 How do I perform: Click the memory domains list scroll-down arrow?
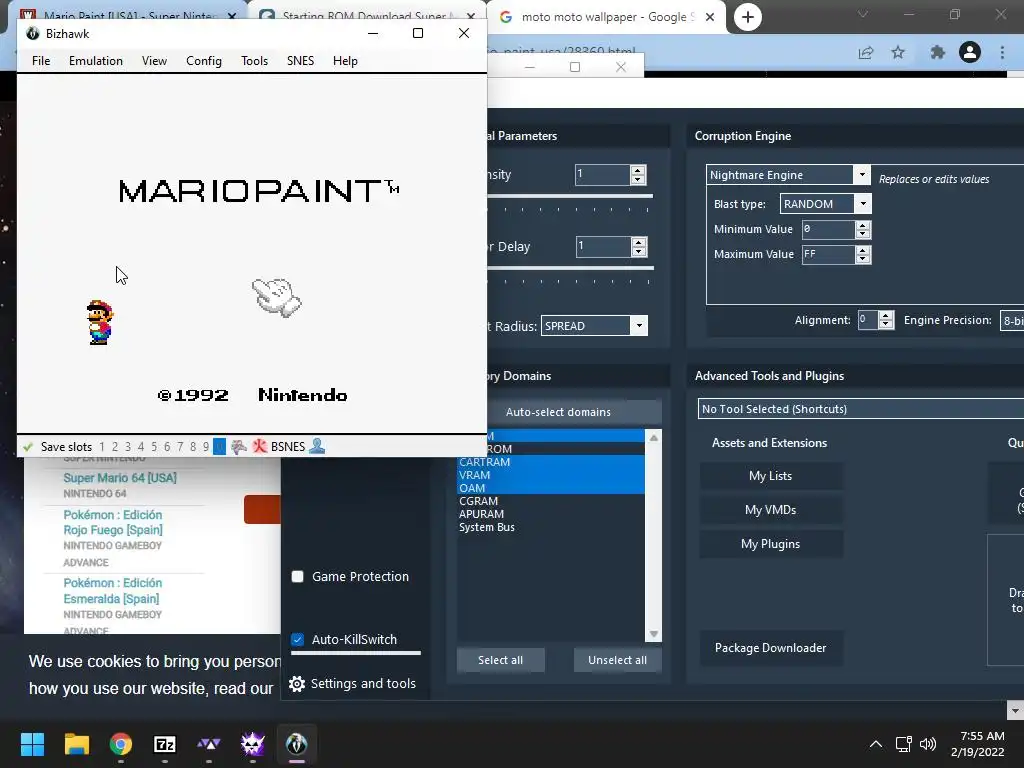654,634
